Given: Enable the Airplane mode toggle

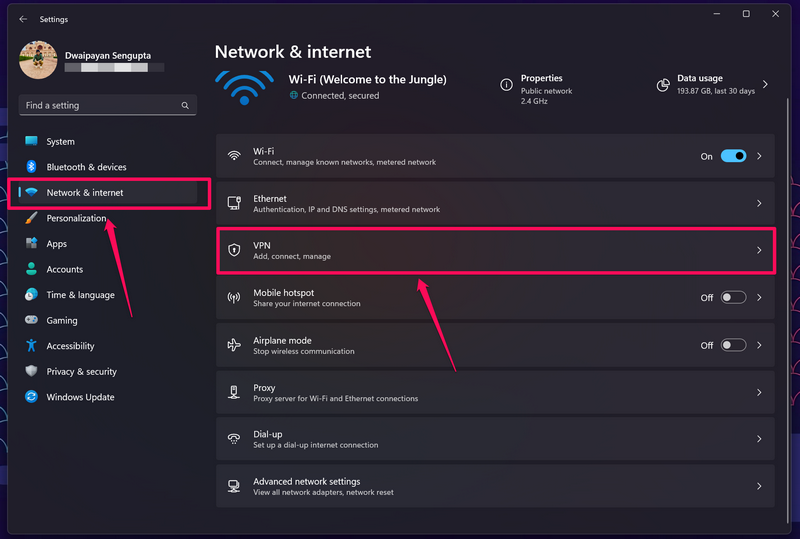Looking at the screenshot, I should click(x=733, y=345).
